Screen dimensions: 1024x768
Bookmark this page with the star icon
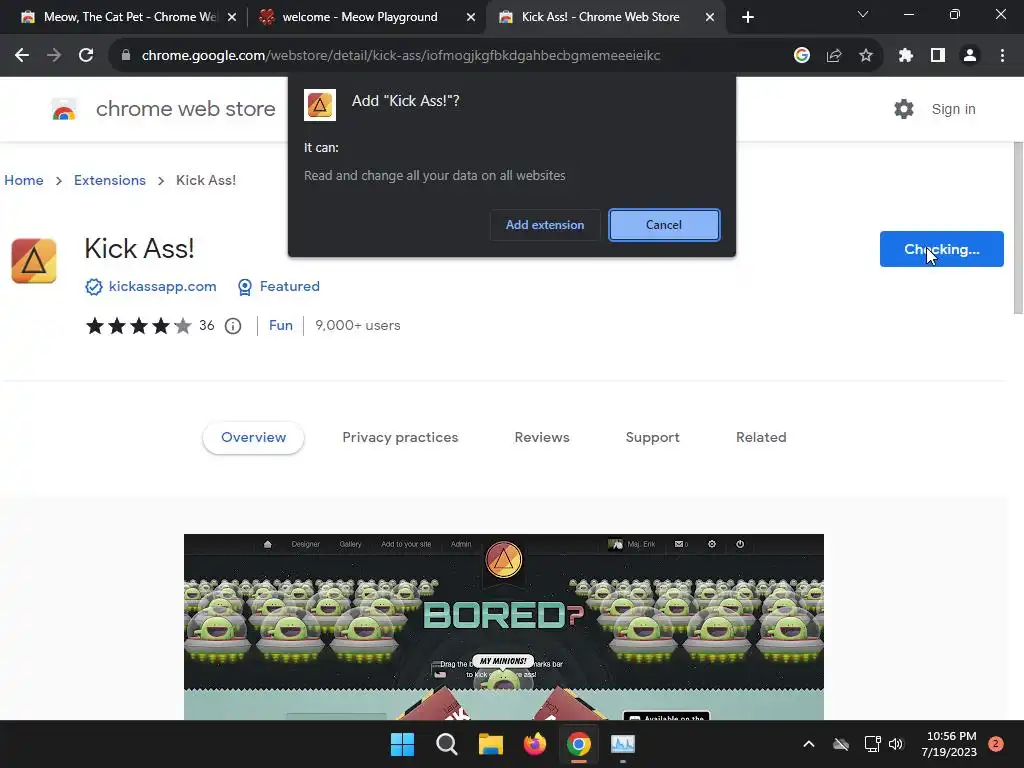865,56
